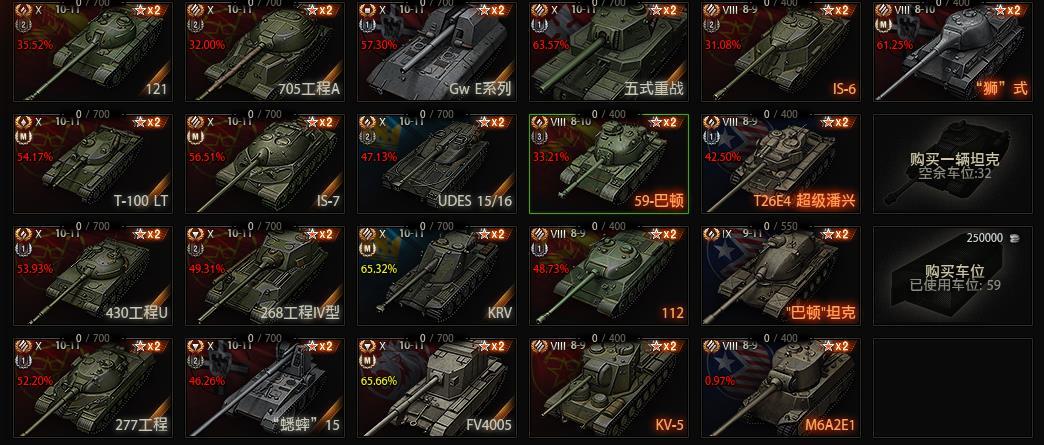Select the IS-7 tank card

point(264,164)
